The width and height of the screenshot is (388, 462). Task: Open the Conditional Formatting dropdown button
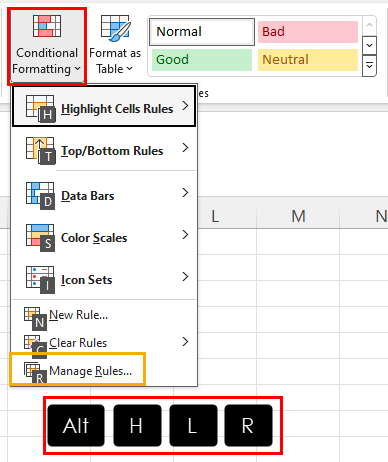tap(47, 46)
